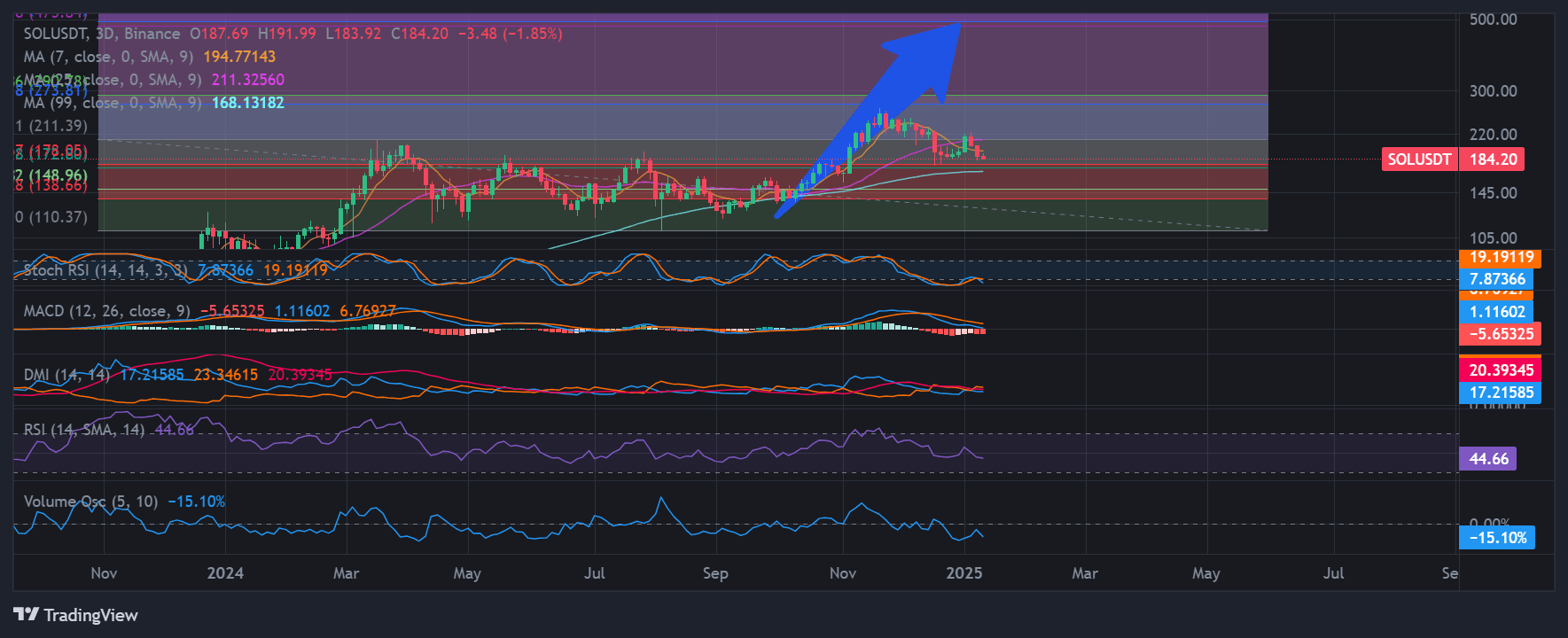This screenshot has width=1568, height=638.
Task: Click the 145.00 price axis label
Action: point(1493,193)
